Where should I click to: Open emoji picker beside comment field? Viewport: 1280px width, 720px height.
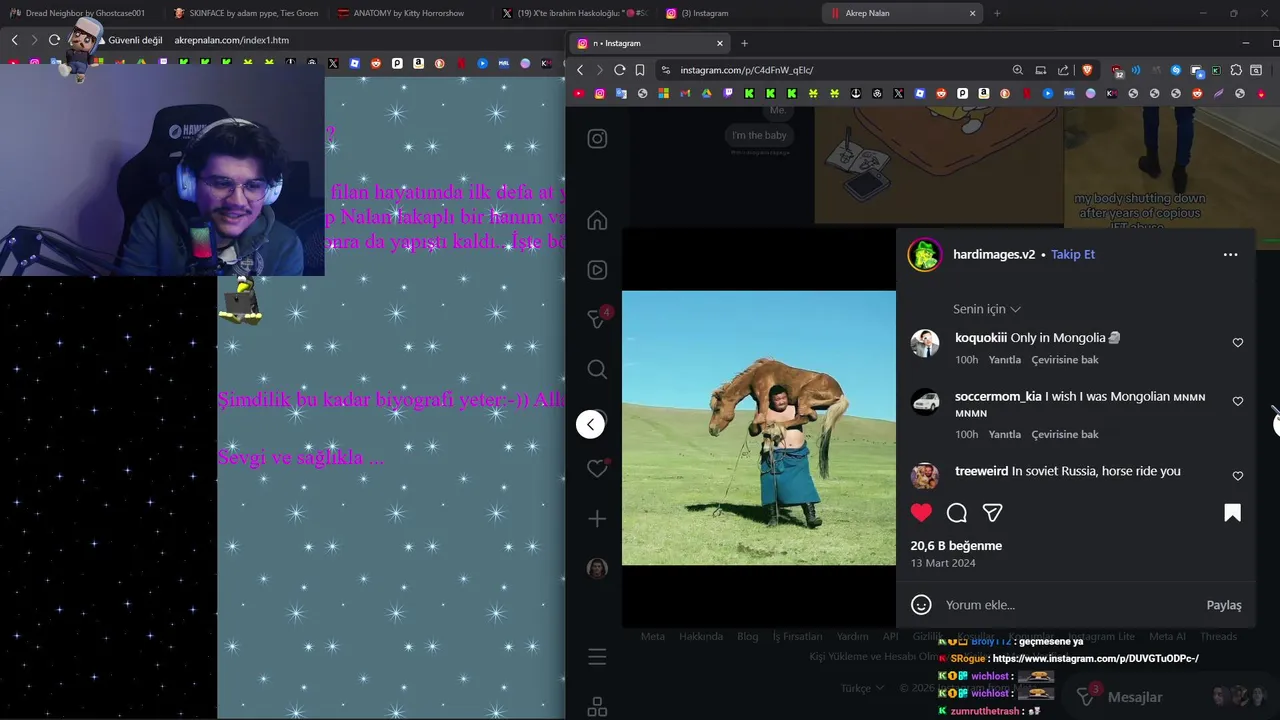pyautogui.click(x=921, y=605)
